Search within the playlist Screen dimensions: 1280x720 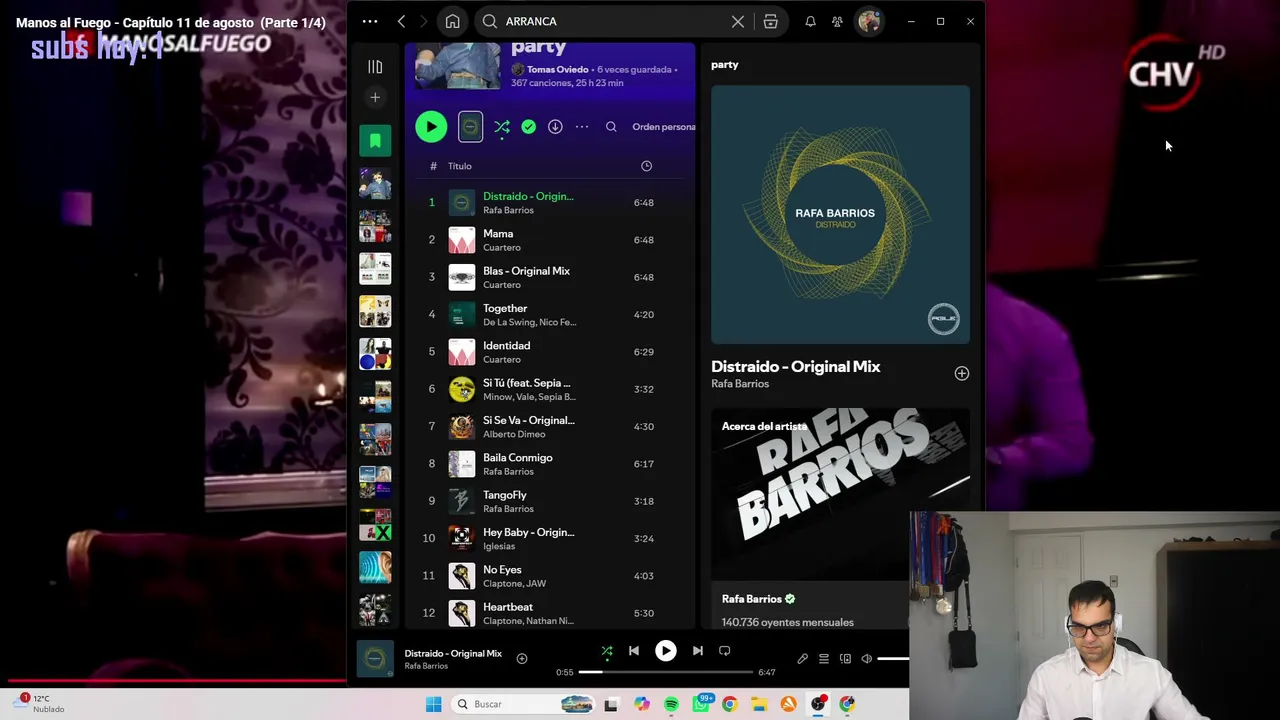pos(611,127)
